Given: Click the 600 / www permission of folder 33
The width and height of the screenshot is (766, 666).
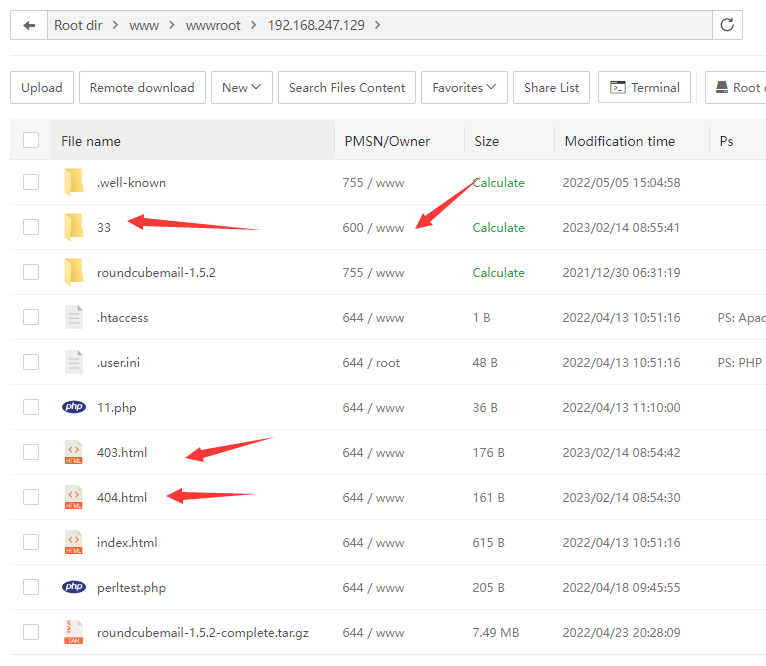Looking at the screenshot, I should point(373,228).
